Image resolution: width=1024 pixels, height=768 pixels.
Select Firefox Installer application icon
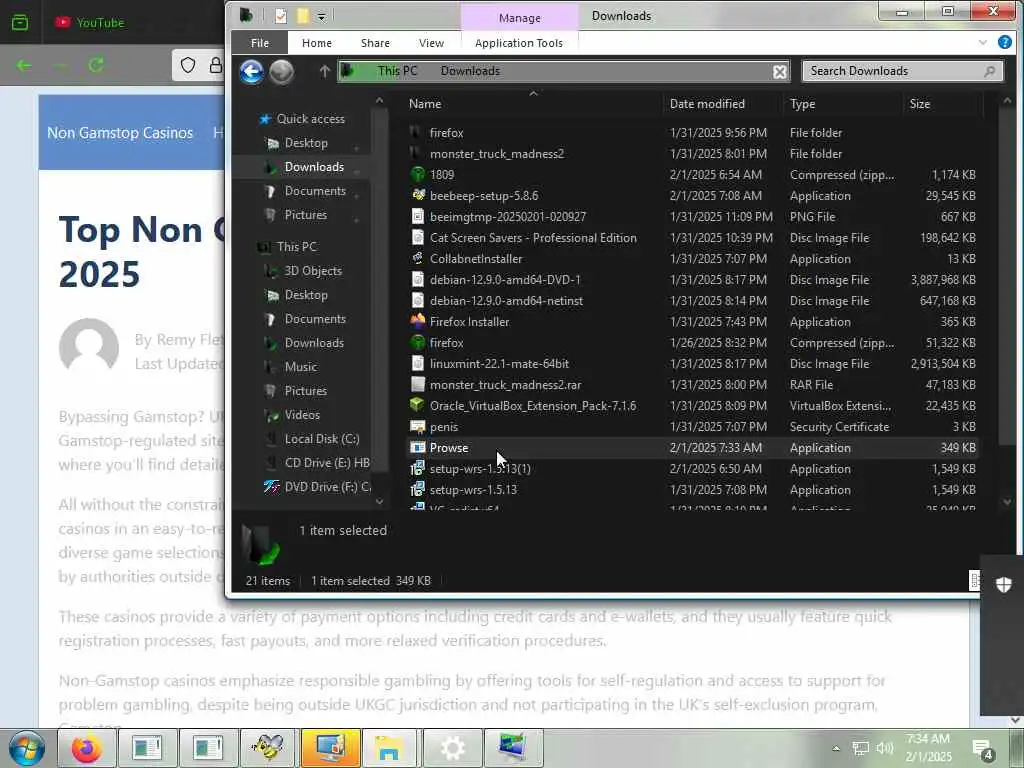pos(418,321)
